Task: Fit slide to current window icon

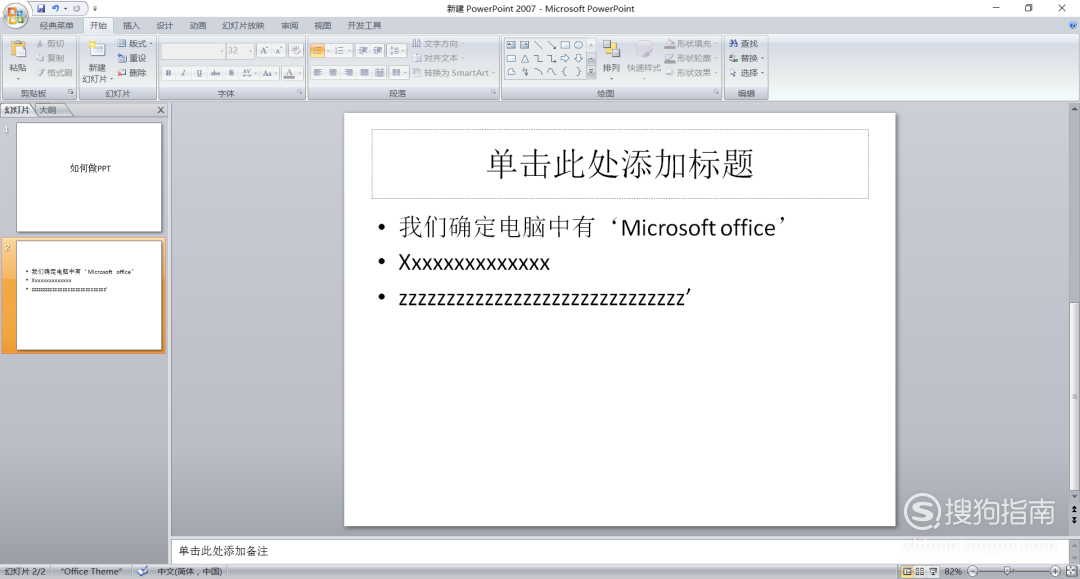Action: coord(1071,571)
